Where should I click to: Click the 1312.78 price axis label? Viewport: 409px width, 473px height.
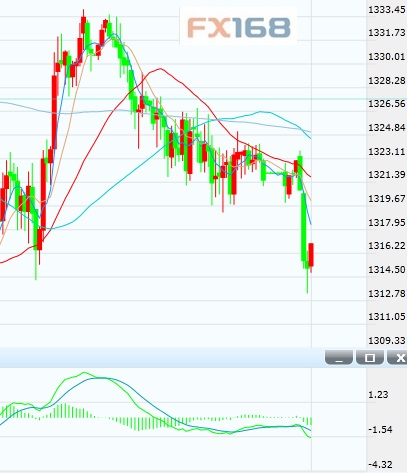[387, 293]
